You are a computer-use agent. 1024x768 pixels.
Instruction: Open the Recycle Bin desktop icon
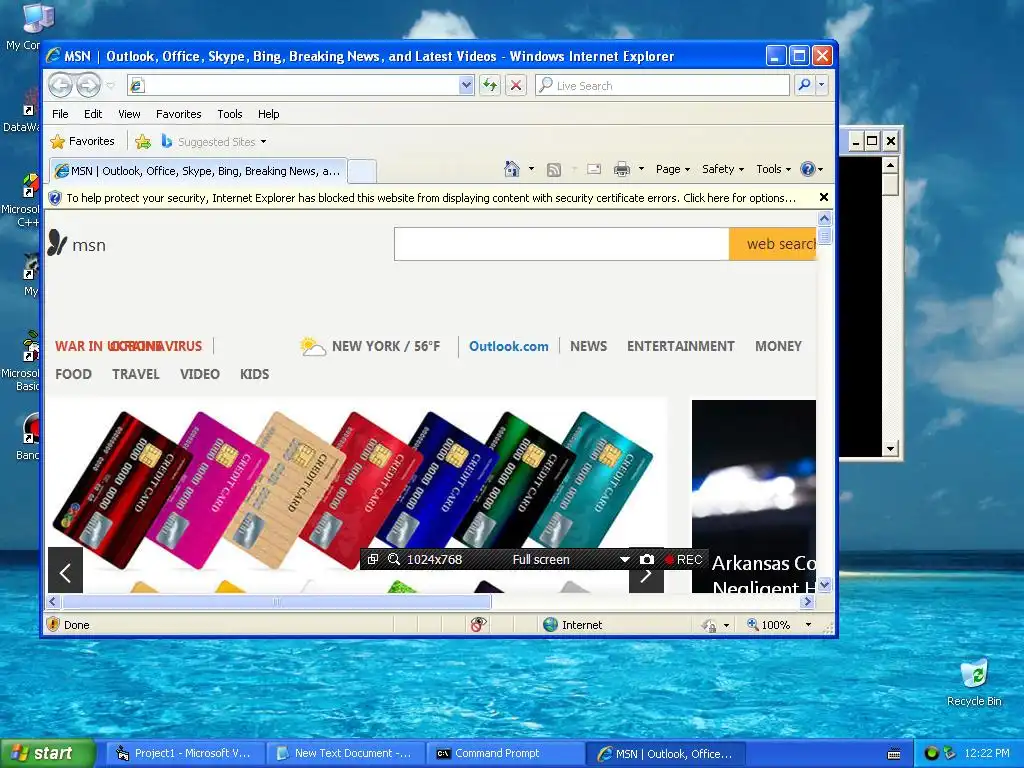974,683
